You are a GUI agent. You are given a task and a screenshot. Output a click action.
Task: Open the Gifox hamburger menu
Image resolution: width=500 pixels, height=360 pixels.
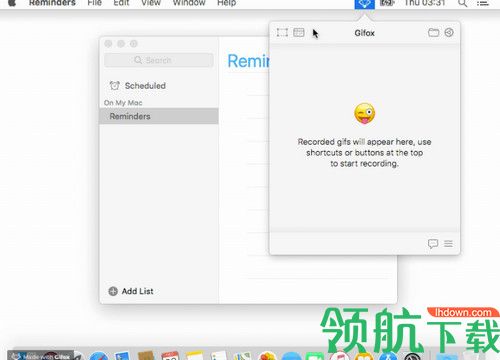click(x=448, y=244)
